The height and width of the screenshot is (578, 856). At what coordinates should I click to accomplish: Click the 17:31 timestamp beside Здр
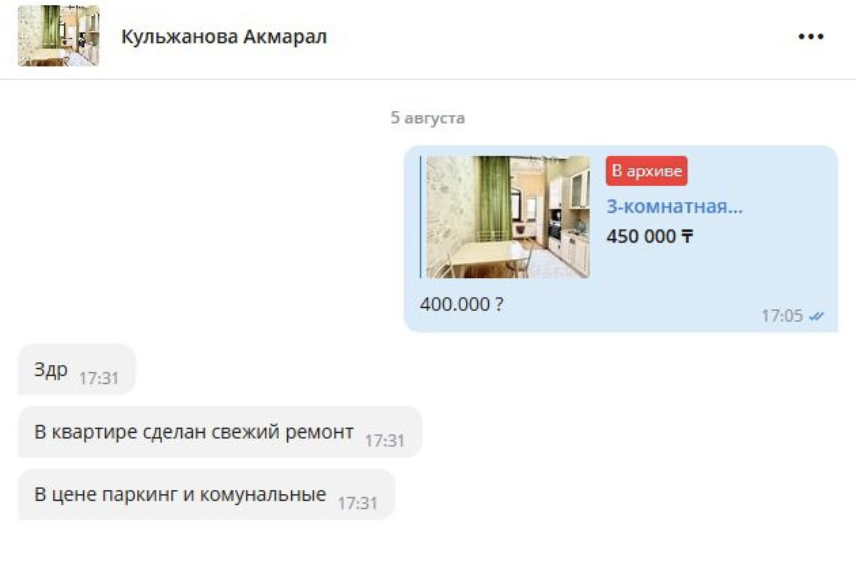click(x=99, y=378)
